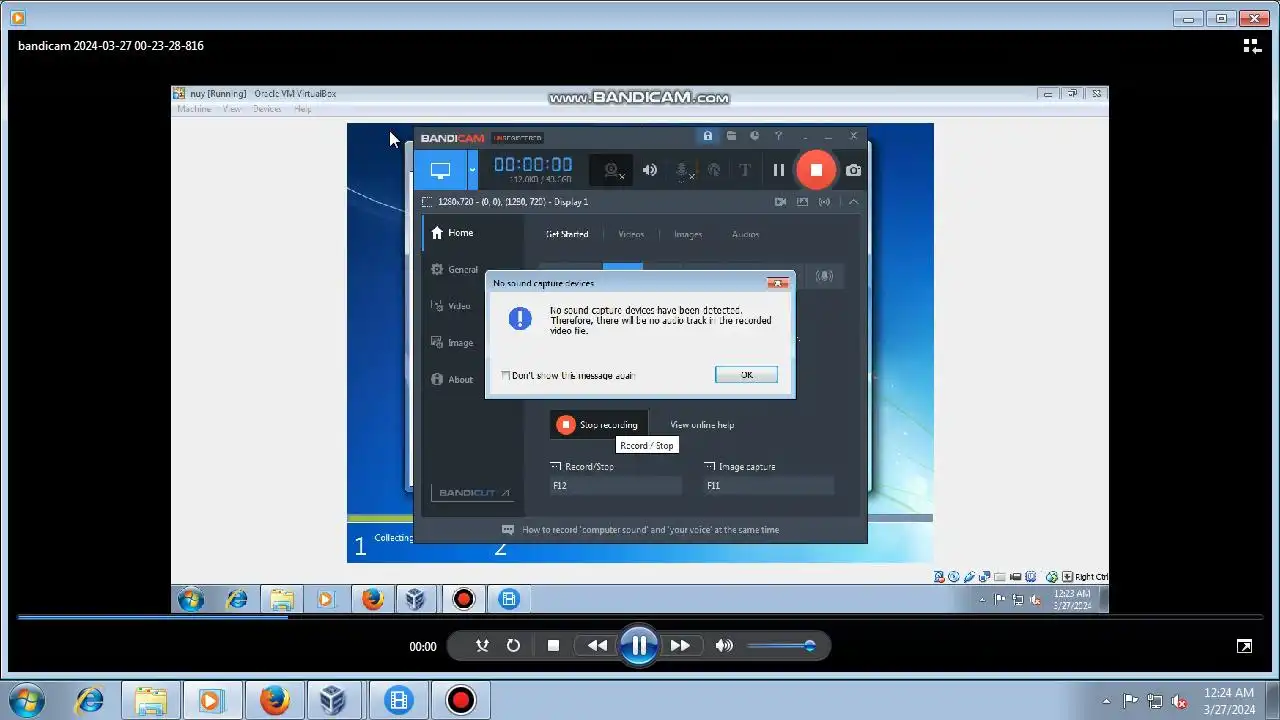The image size is (1280, 720).
Task: Toggle the microphone icon in Bandicam's top toolbar
Action: click(x=682, y=170)
